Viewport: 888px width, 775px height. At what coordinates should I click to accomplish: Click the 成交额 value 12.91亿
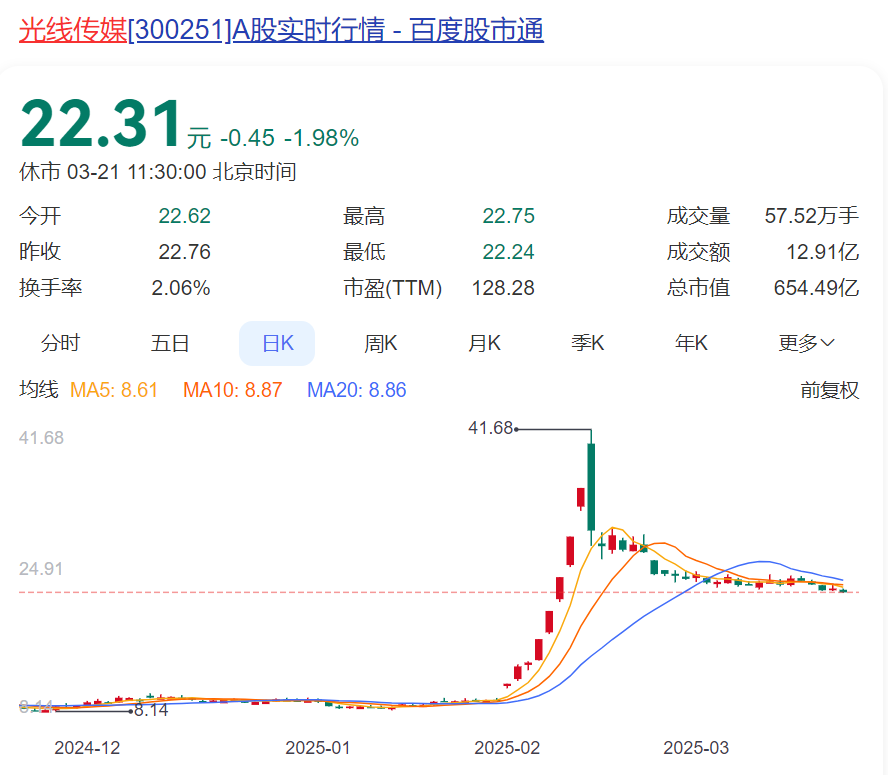822,252
